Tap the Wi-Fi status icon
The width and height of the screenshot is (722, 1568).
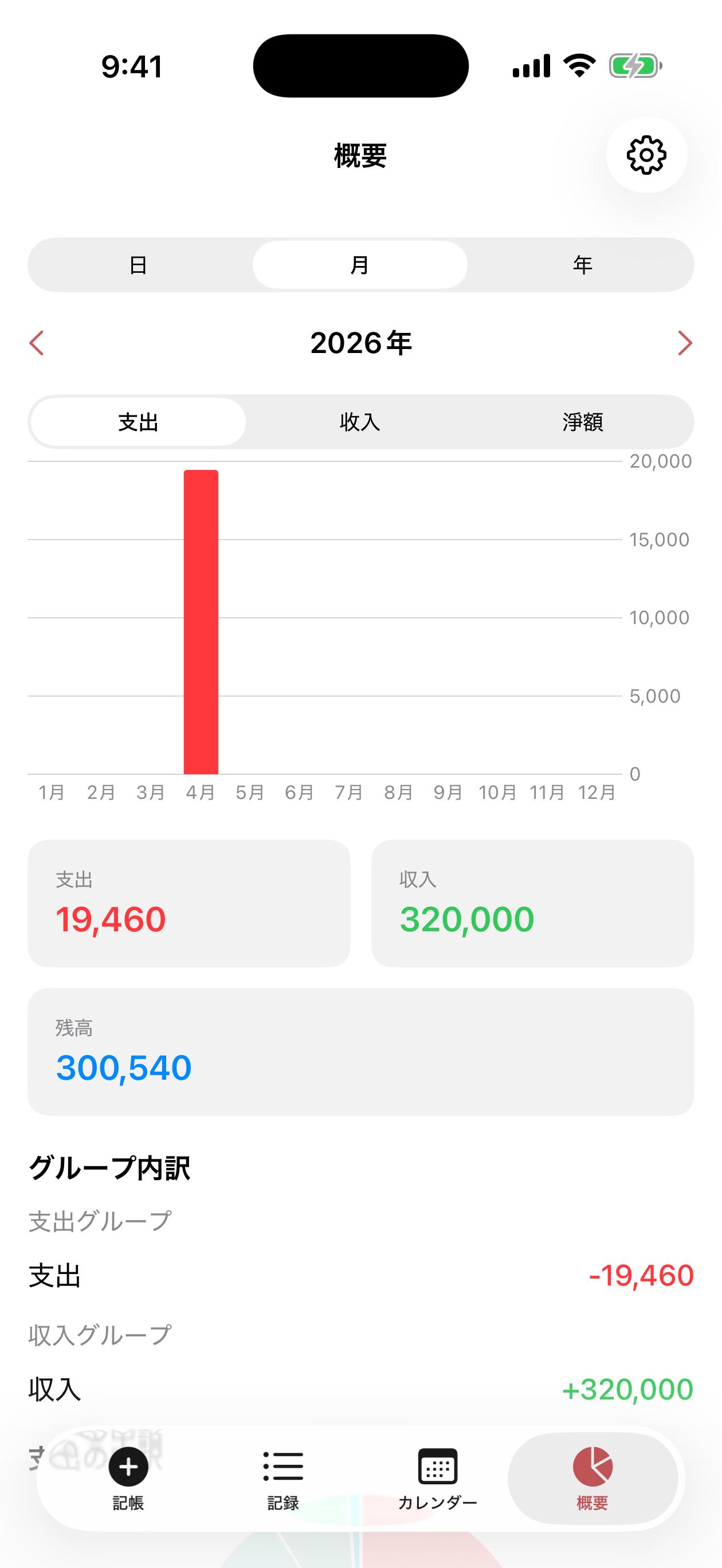pyautogui.click(x=579, y=65)
